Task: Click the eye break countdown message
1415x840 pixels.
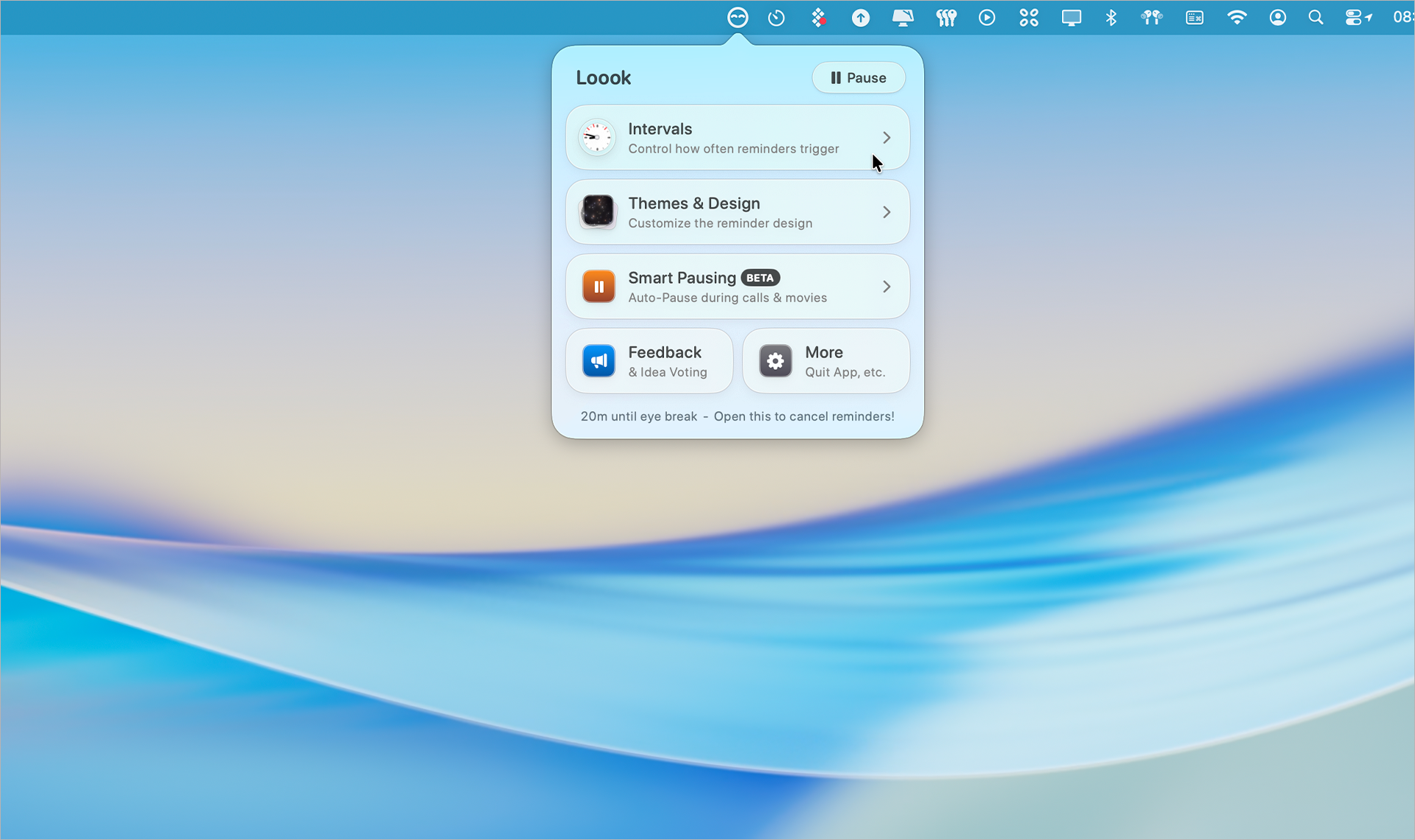Action: click(737, 416)
